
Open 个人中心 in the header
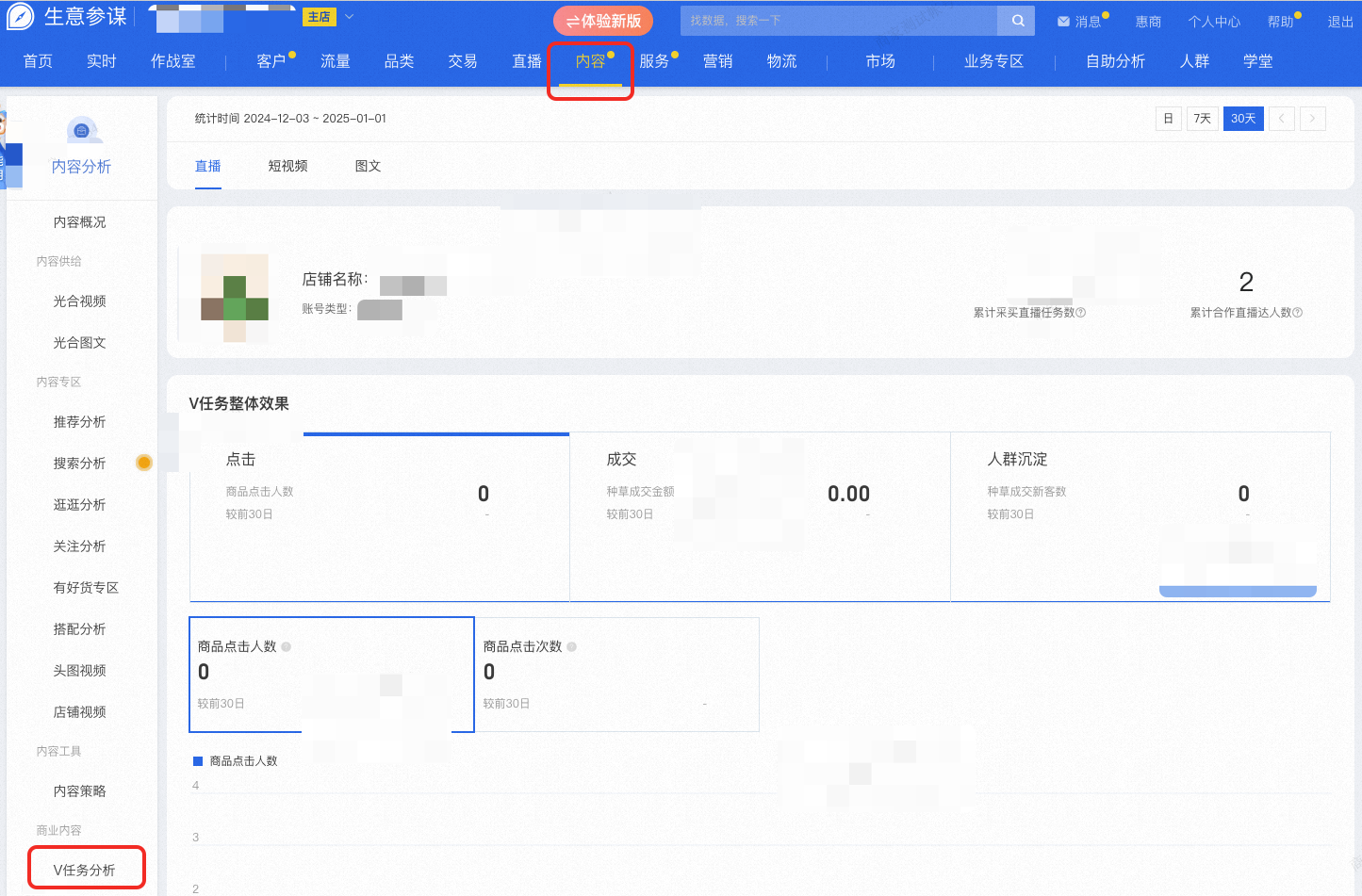tap(1214, 22)
